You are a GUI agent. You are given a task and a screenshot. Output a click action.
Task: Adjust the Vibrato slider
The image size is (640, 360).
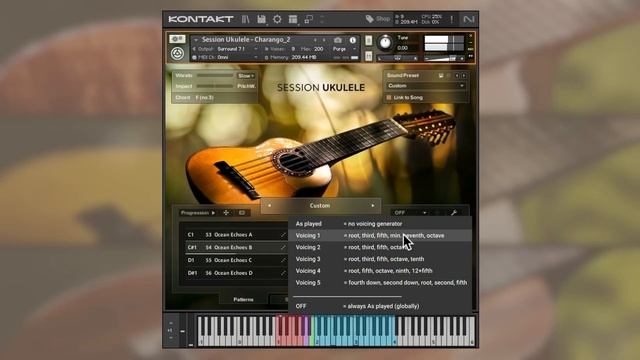click(x=215, y=76)
